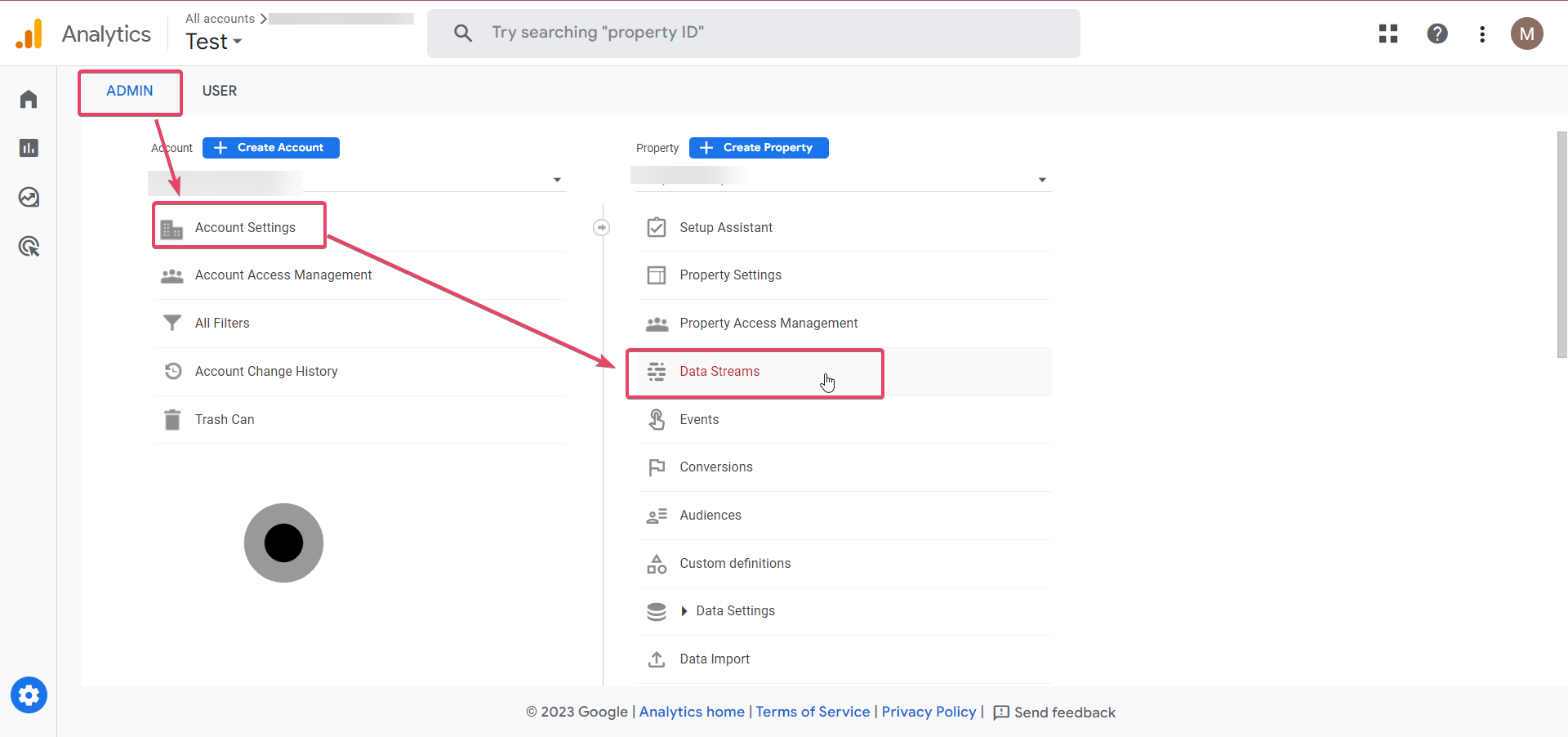Click the vertical page scrollbar
Viewport: 1568px width, 737px height.
click(1561, 243)
